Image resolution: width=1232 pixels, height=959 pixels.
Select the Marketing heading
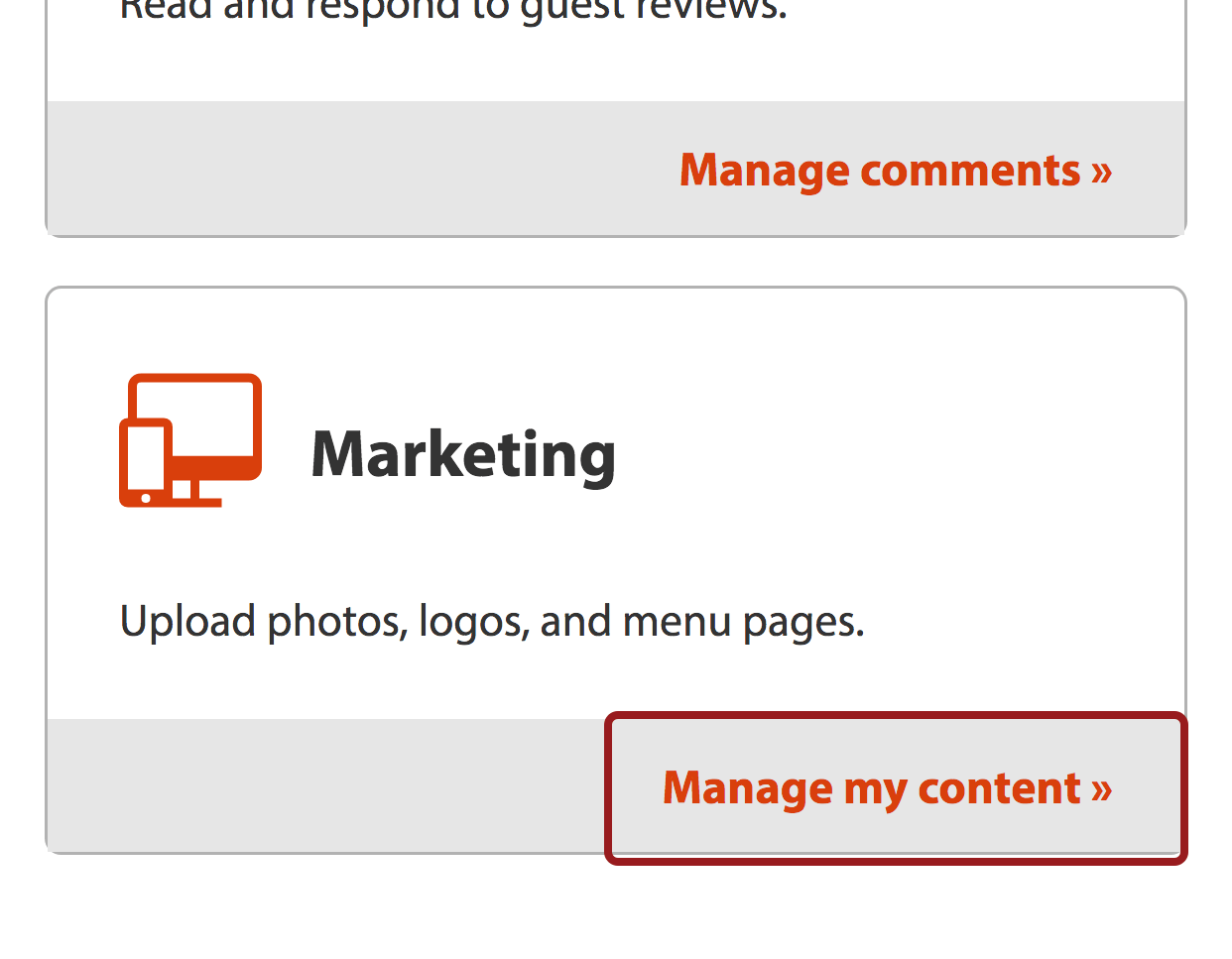pyautogui.click(x=463, y=455)
